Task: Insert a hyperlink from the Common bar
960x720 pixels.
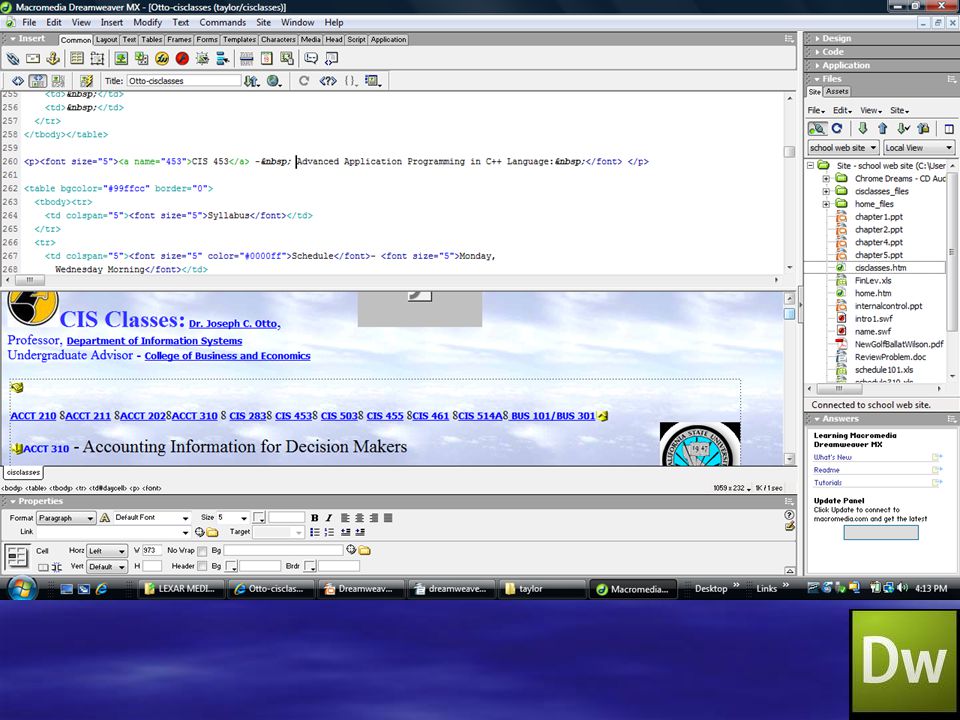Action: 13,59
